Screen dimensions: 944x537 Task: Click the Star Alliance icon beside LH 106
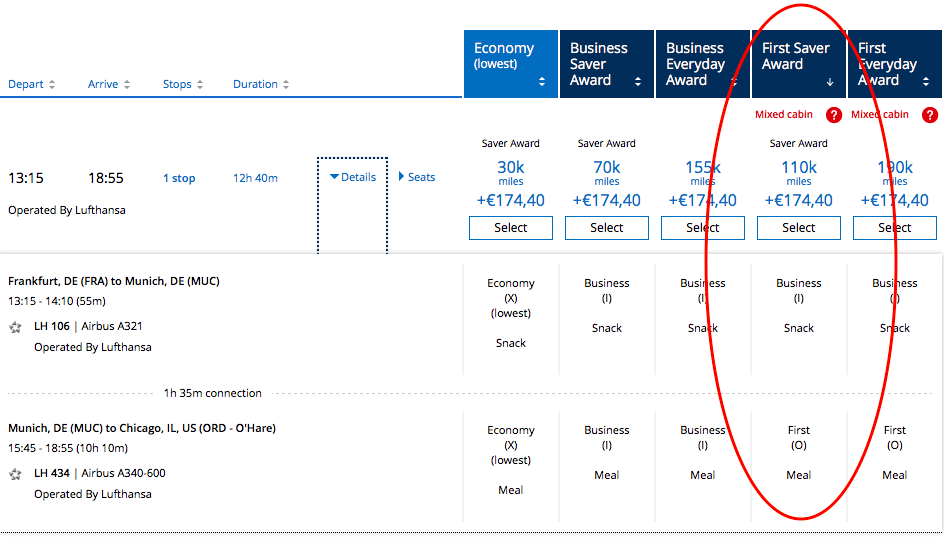[x=15, y=327]
